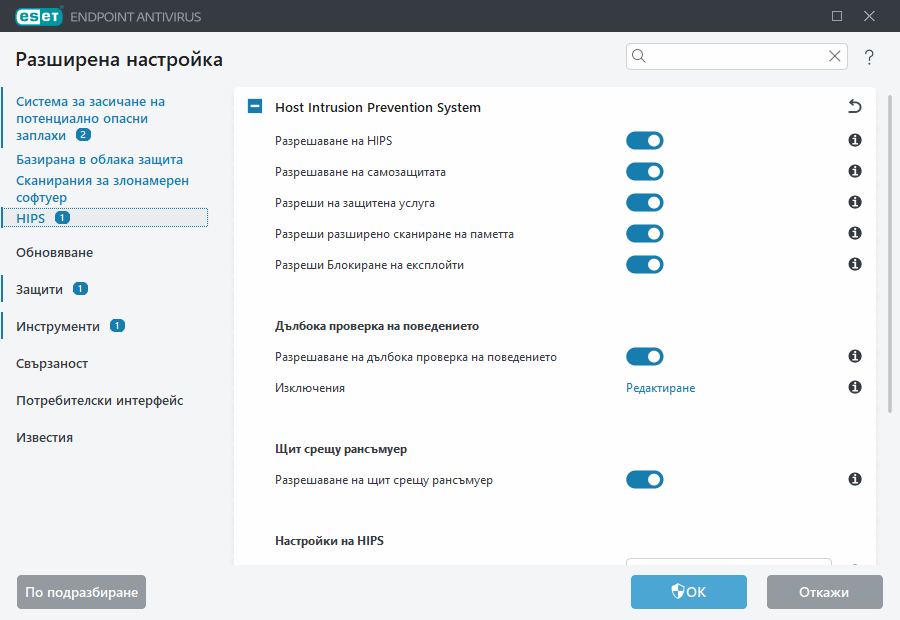Viewport: 900px width, 620px height.
Task: Click the info icon beside Разрешаване на HIPS
Action: [854, 141]
